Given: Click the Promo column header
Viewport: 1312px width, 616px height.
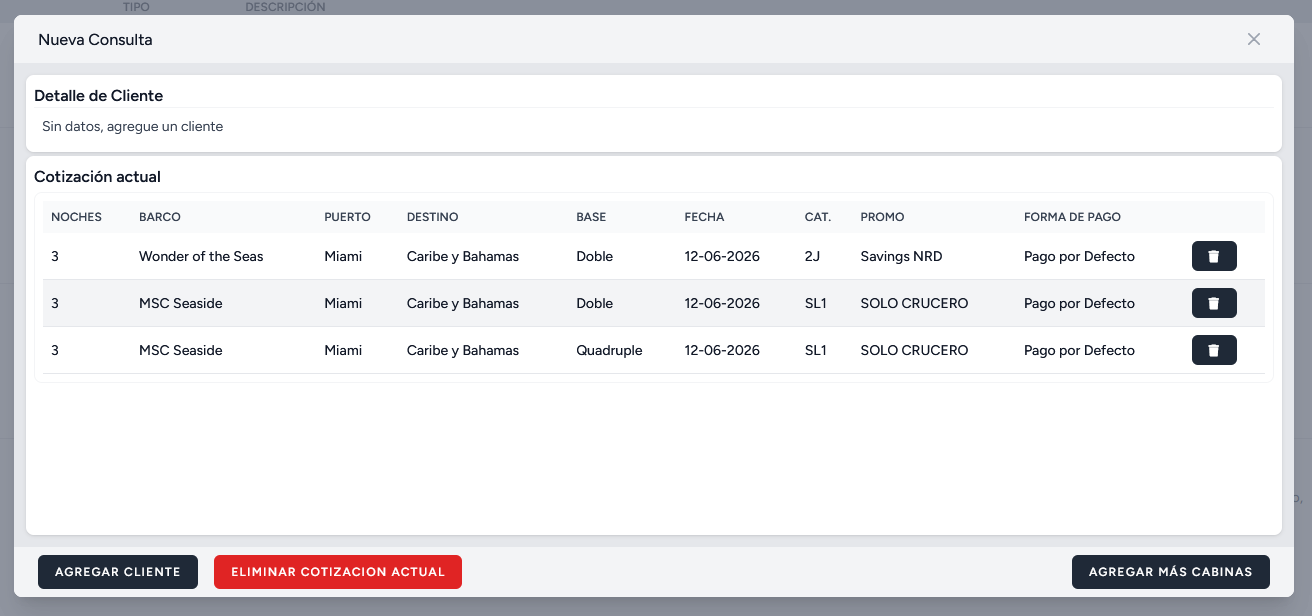Looking at the screenshot, I should (x=882, y=217).
